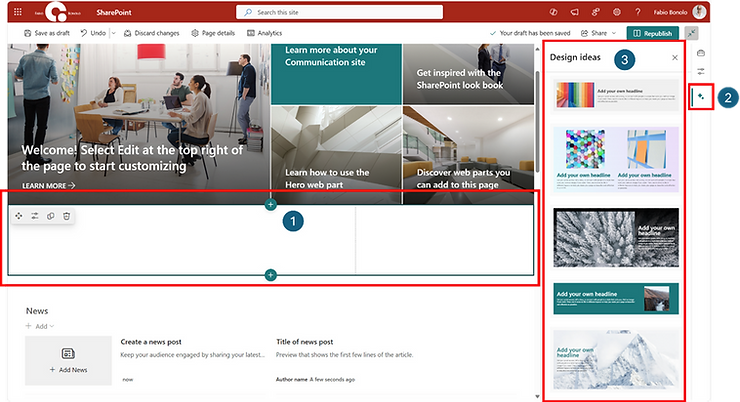The height and width of the screenshot is (402, 740).
Task: Click the site logo in header
Action: (57, 12)
